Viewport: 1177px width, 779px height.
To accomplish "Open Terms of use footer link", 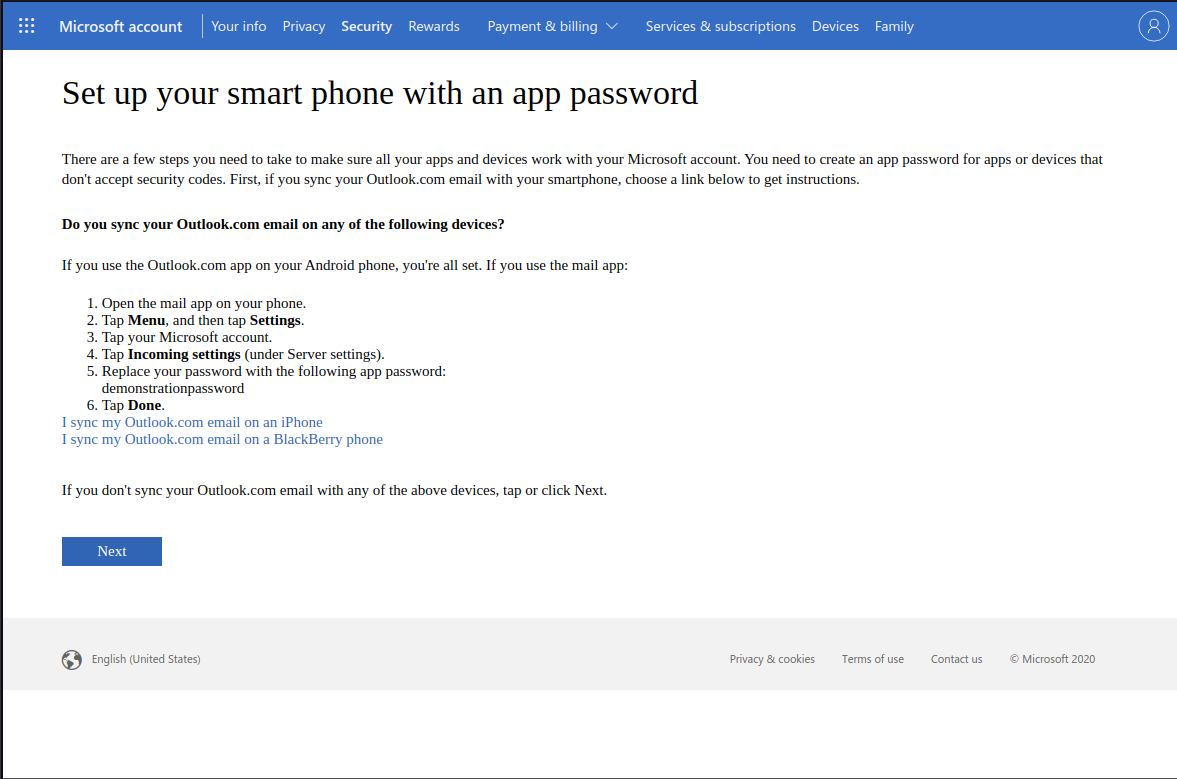I will (x=872, y=659).
